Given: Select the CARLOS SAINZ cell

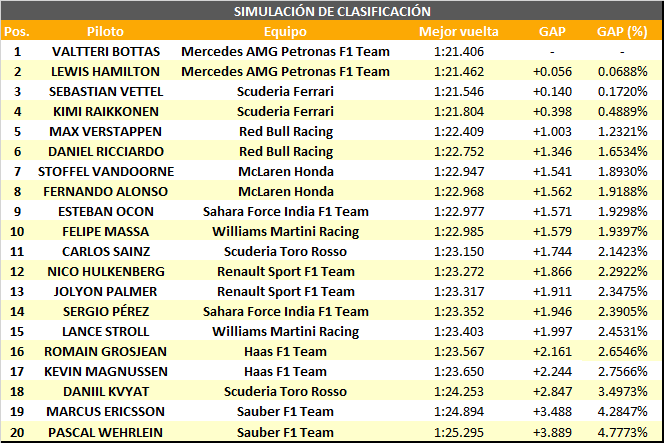Looking at the screenshot, I should coord(106,252).
